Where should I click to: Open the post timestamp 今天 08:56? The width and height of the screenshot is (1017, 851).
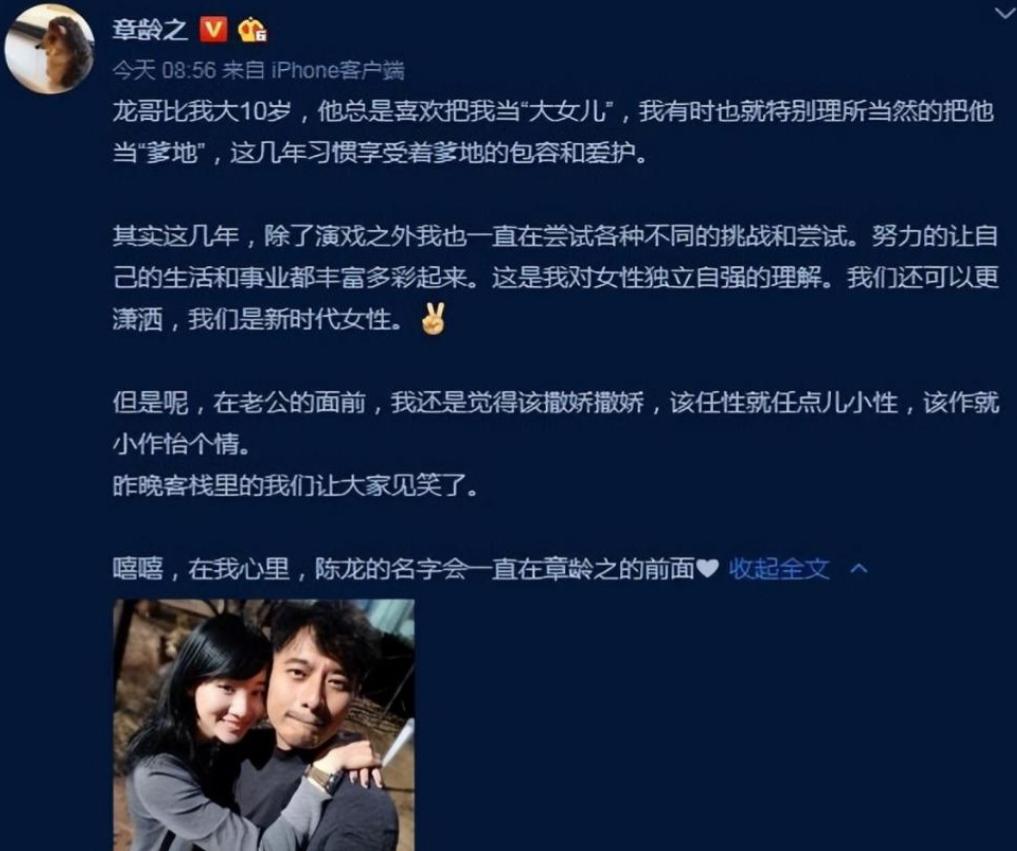164,69
